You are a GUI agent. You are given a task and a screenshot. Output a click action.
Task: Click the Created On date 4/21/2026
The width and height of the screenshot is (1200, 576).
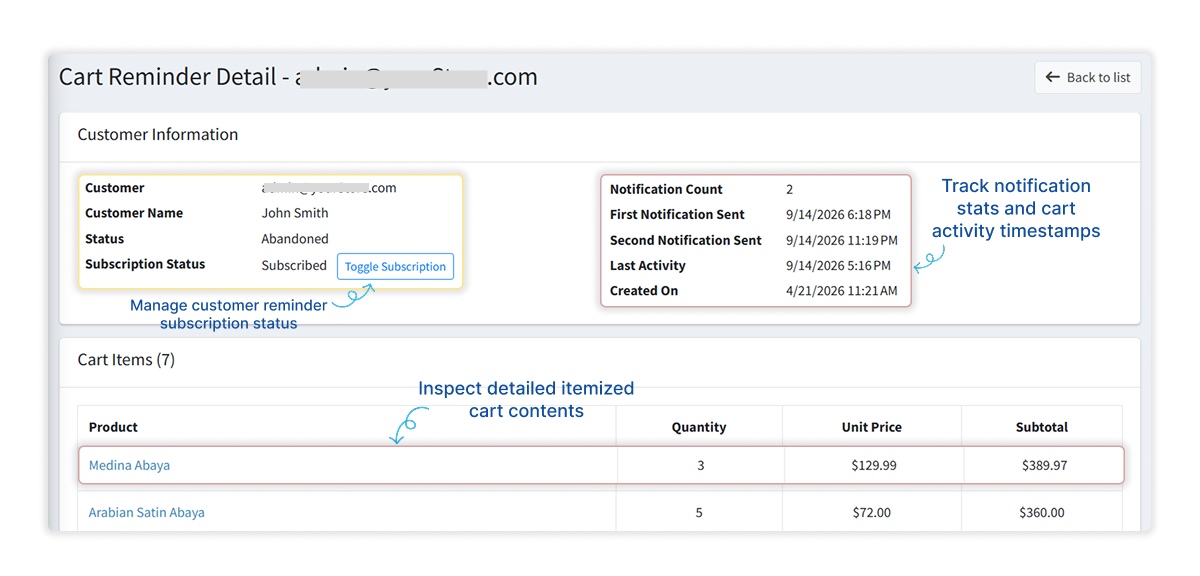click(842, 291)
